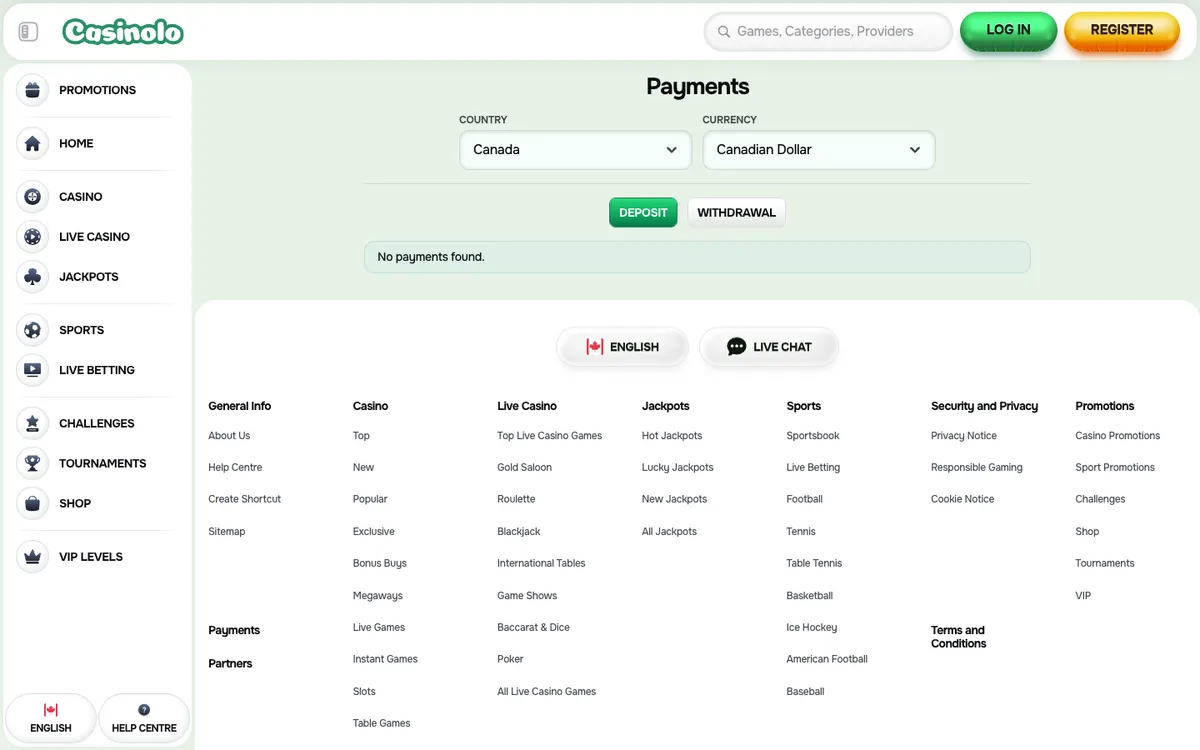
Task: Click the VIP Levels crown icon
Action: point(32,557)
